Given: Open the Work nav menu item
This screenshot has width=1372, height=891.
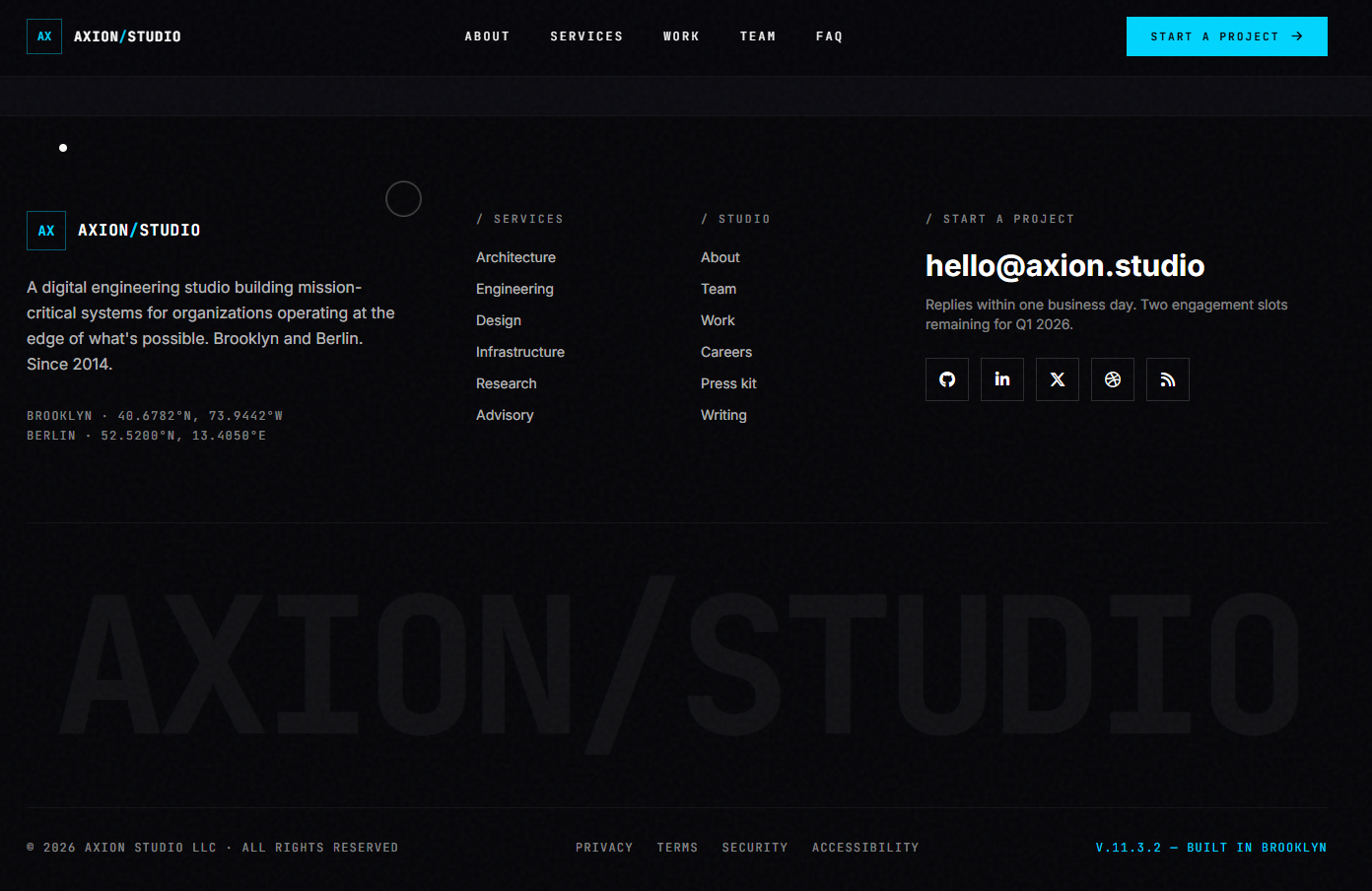Looking at the screenshot, I should (x=681, y=36).
